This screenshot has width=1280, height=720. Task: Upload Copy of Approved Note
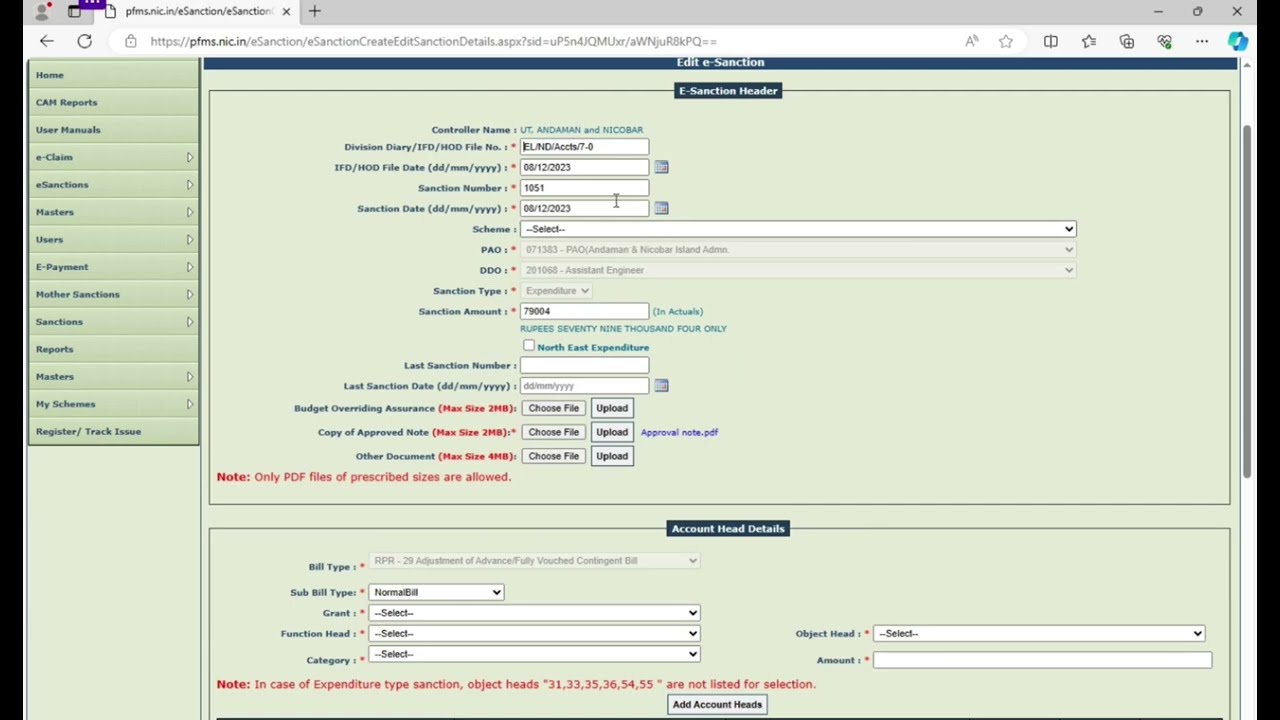[x=612, y=432]
